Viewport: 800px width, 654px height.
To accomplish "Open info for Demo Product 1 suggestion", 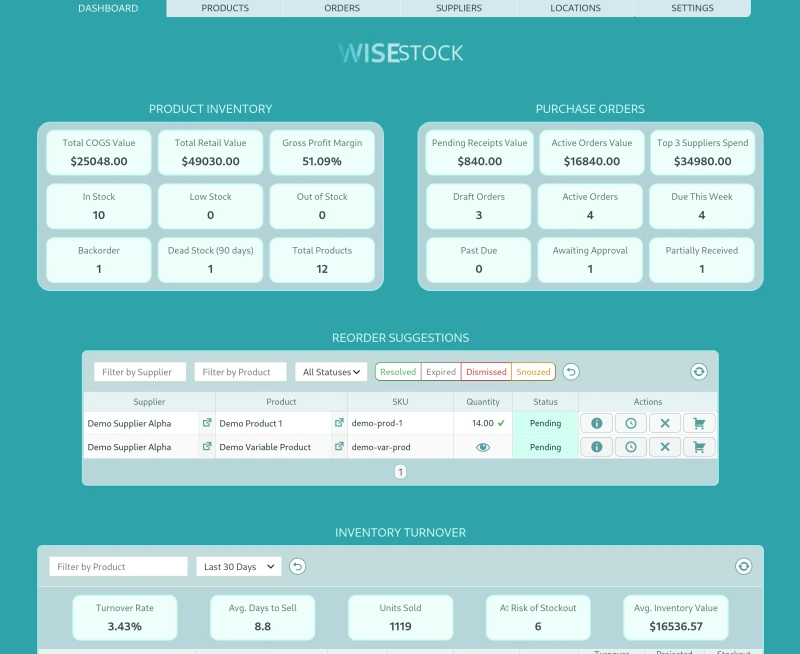I will pyautogui.click(x=596, y=423).
